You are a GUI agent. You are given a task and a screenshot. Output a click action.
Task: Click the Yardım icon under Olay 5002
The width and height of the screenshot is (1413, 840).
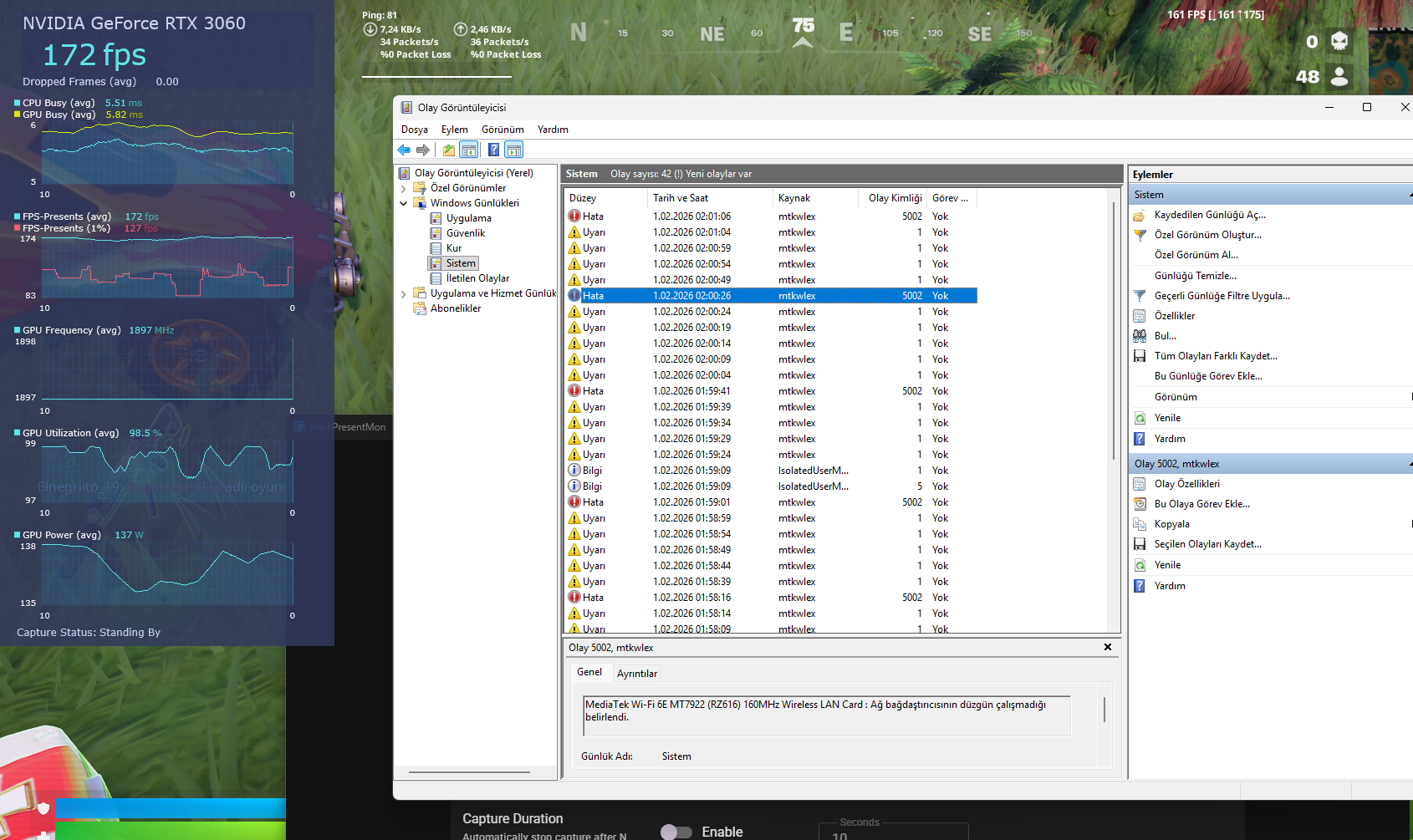(x=1139, y=586)
